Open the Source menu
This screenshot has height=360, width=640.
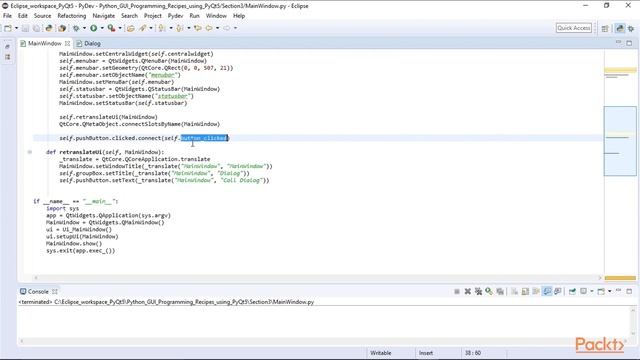42,16
